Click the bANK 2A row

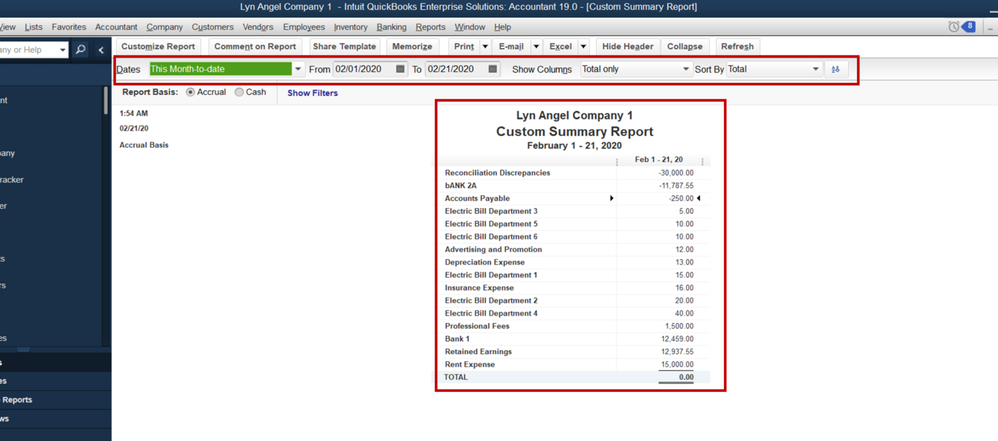pos(575,186)
